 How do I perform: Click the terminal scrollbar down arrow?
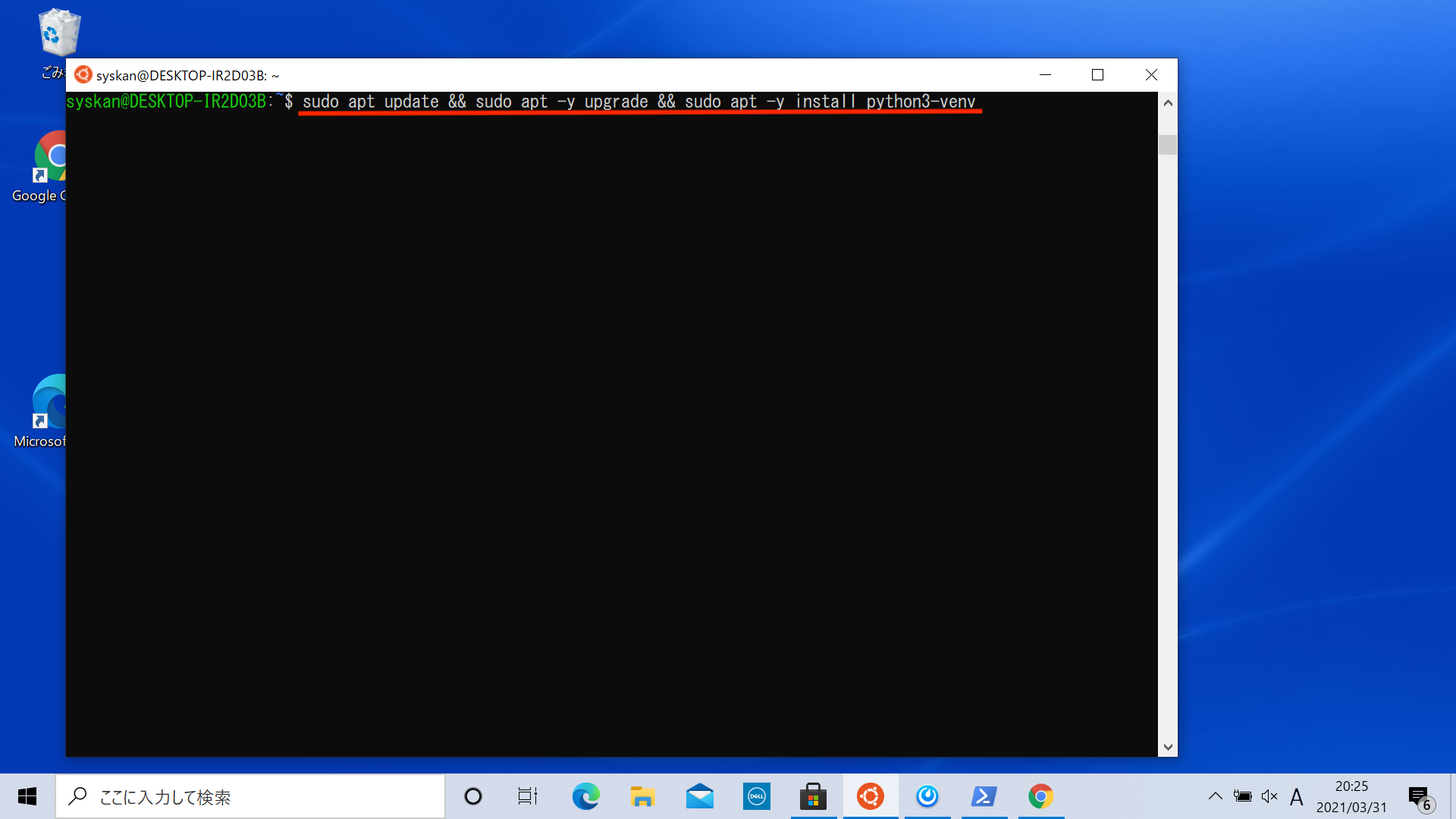point(1168,747)
